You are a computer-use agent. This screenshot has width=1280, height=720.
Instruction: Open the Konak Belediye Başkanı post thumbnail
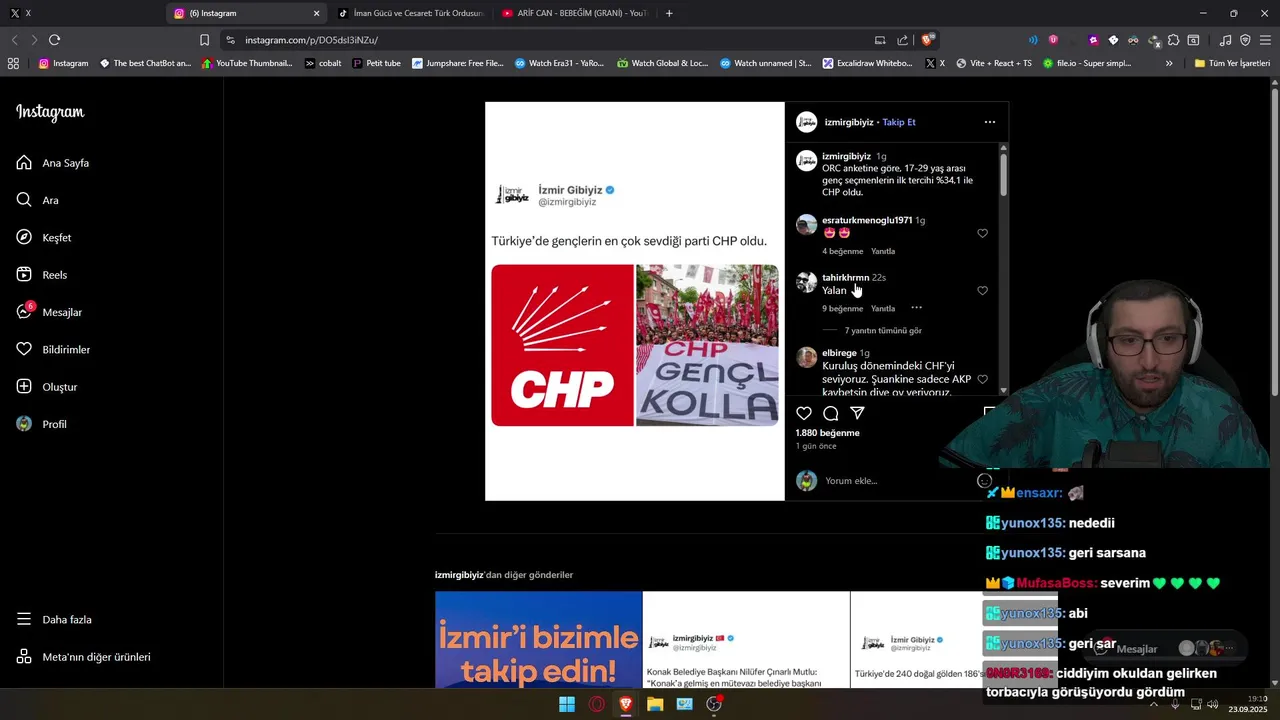click(746, 639)
